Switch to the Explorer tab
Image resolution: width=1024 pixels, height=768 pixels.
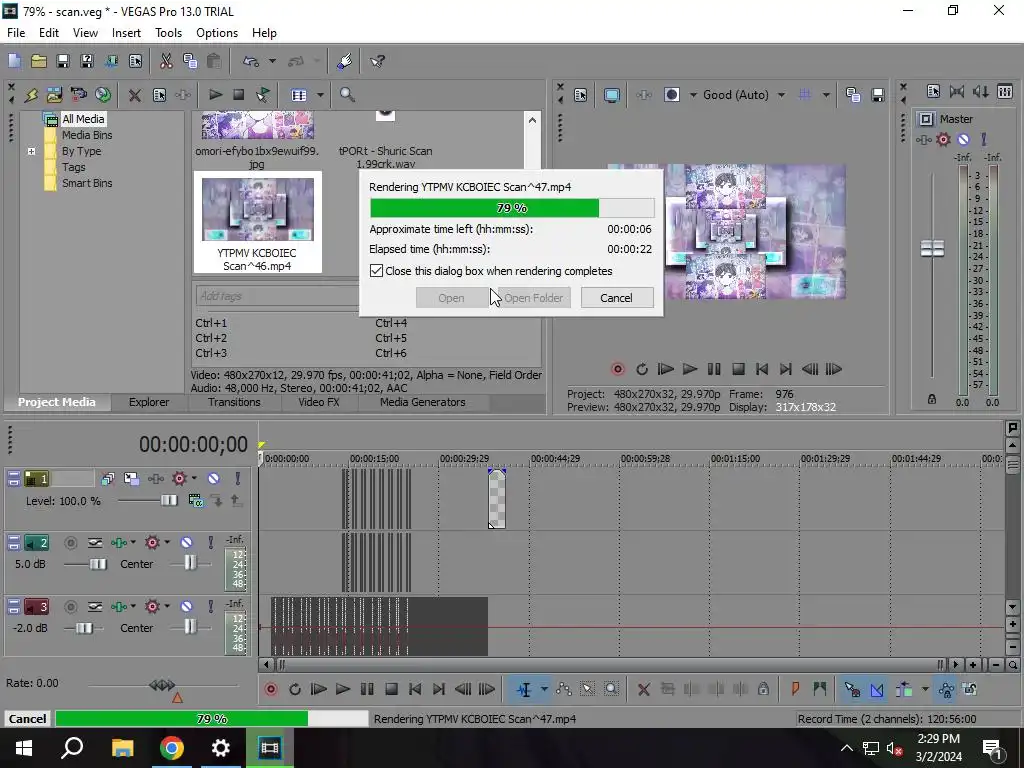coord(149,402)
